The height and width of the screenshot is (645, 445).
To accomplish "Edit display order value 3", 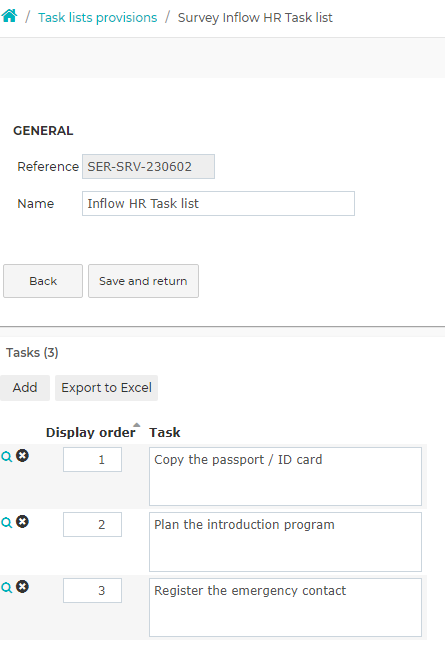I will pos(93,590).
